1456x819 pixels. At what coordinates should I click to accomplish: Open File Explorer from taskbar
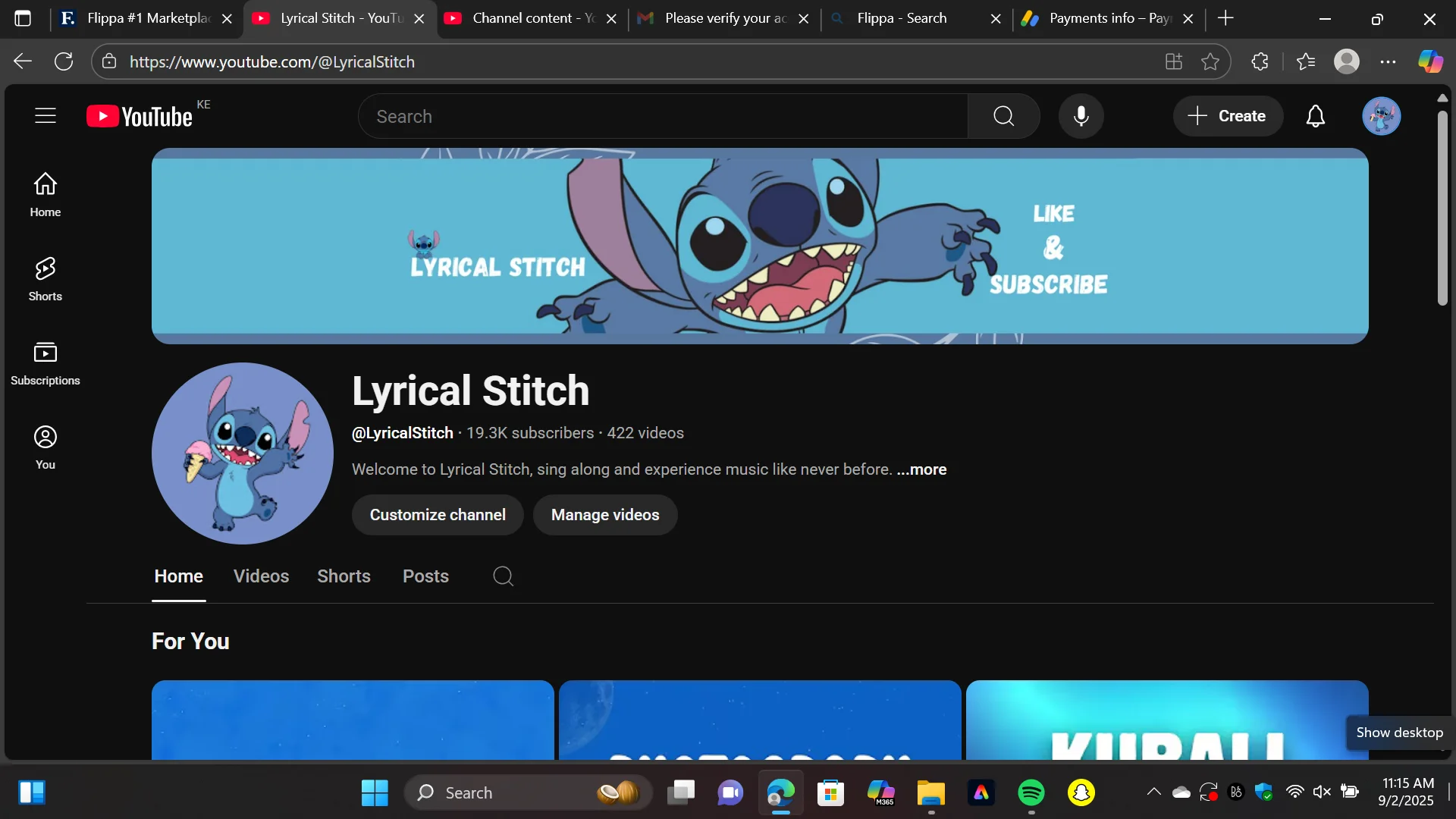coord(930,792)
